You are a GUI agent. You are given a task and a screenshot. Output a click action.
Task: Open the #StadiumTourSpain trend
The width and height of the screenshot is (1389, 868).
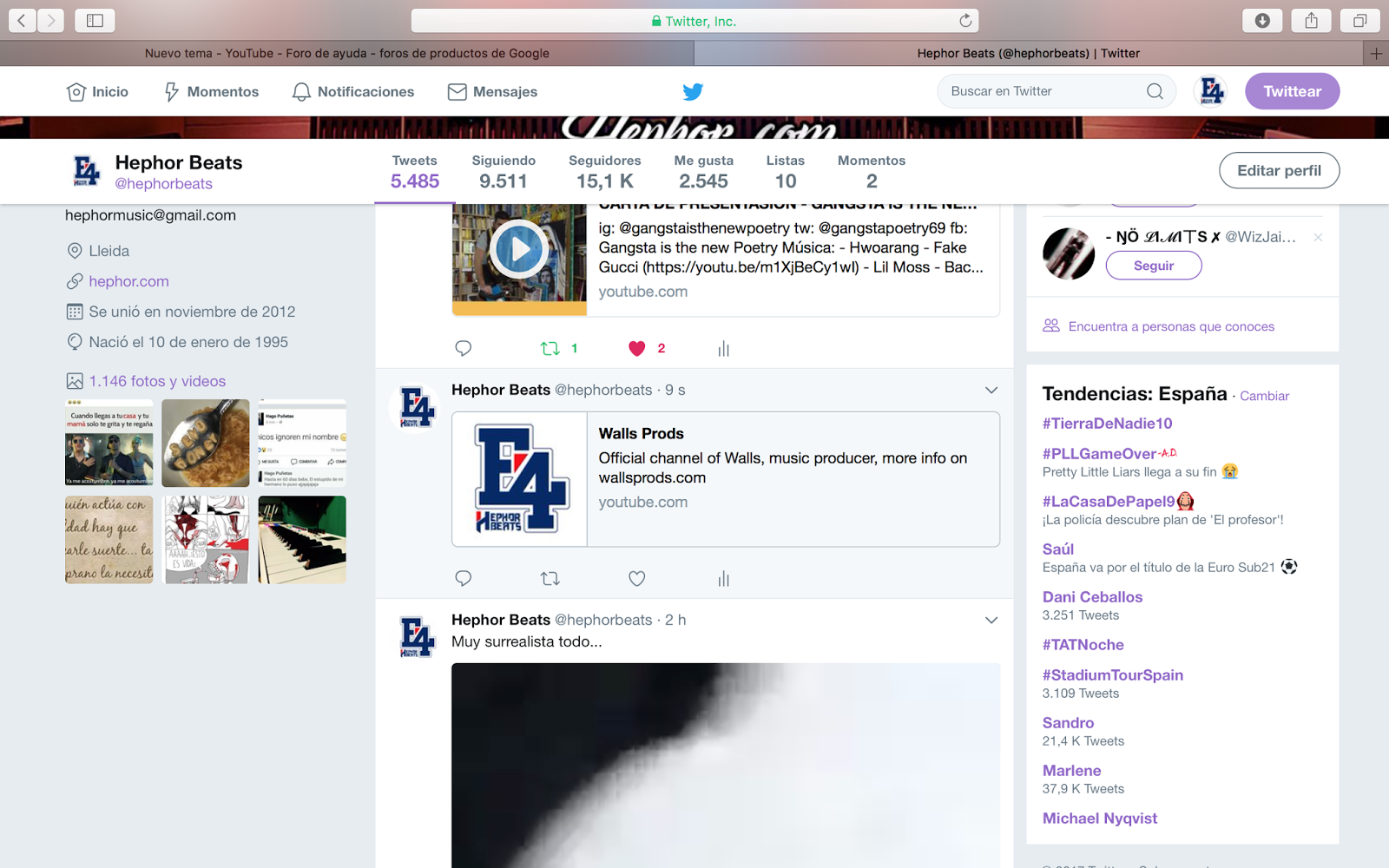(1113, 675)
